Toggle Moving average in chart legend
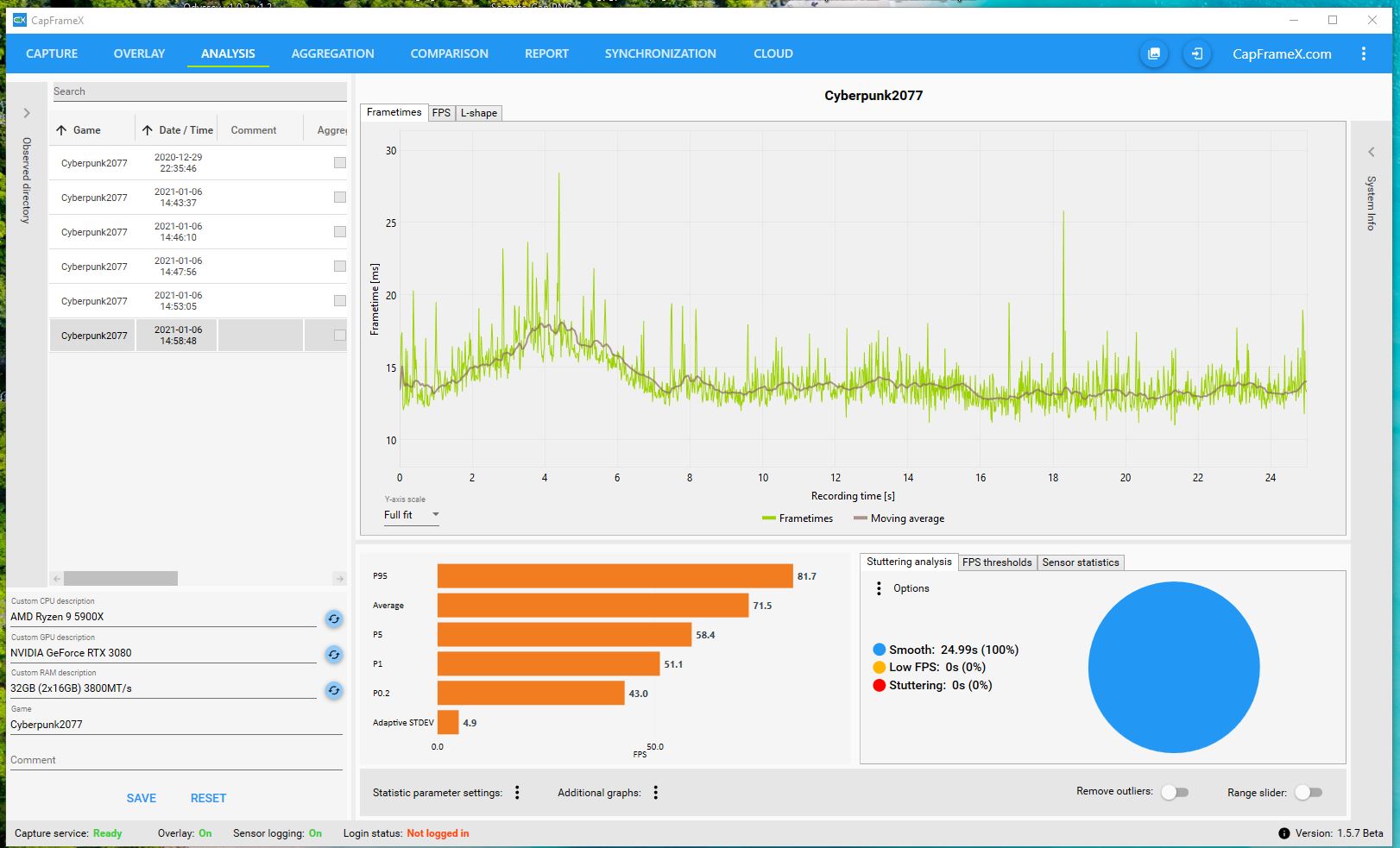The image size is (1400, 848). tap(899, 518)
